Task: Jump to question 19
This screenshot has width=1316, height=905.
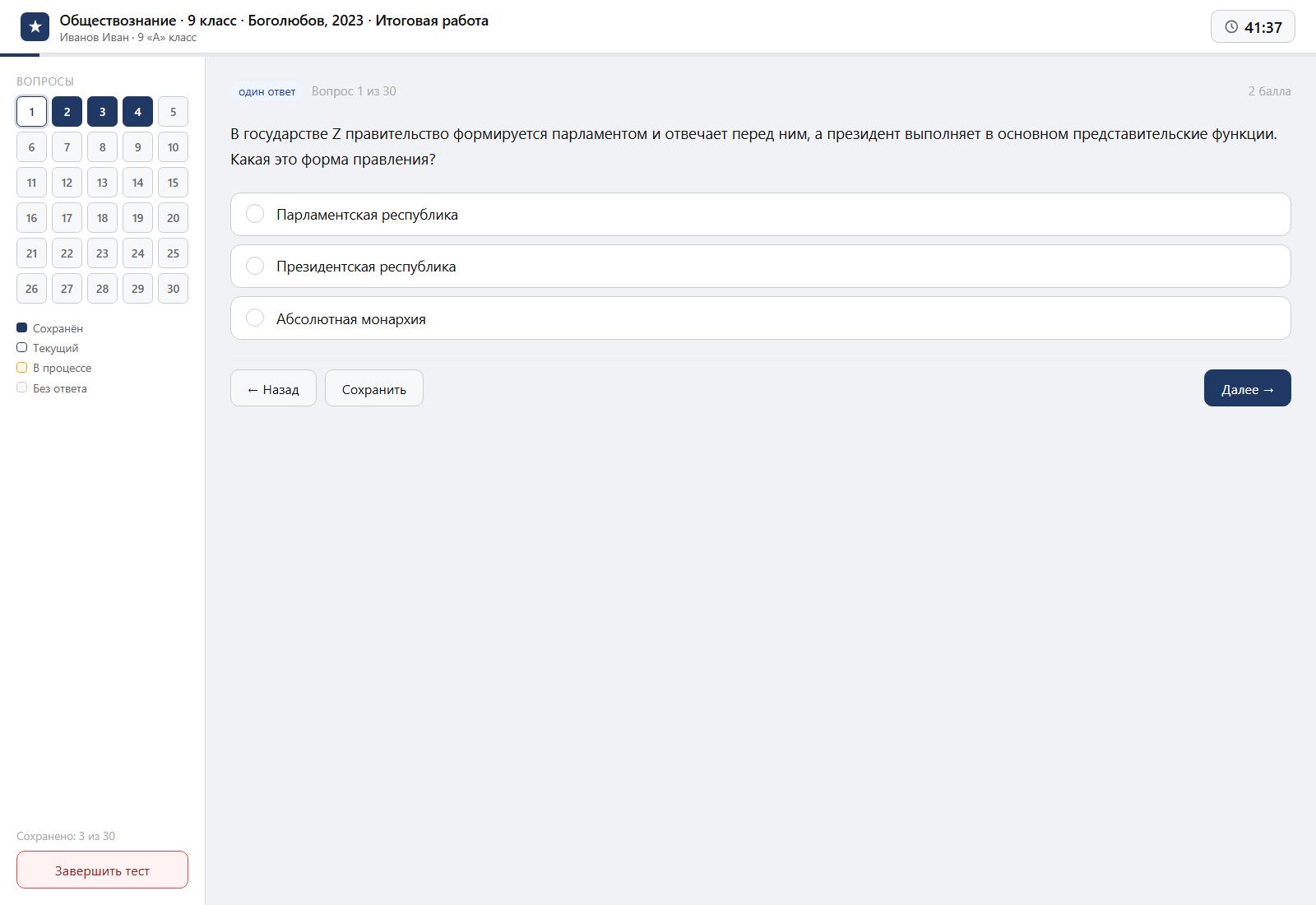Action: pyautogui.click(x=137, y=218)
